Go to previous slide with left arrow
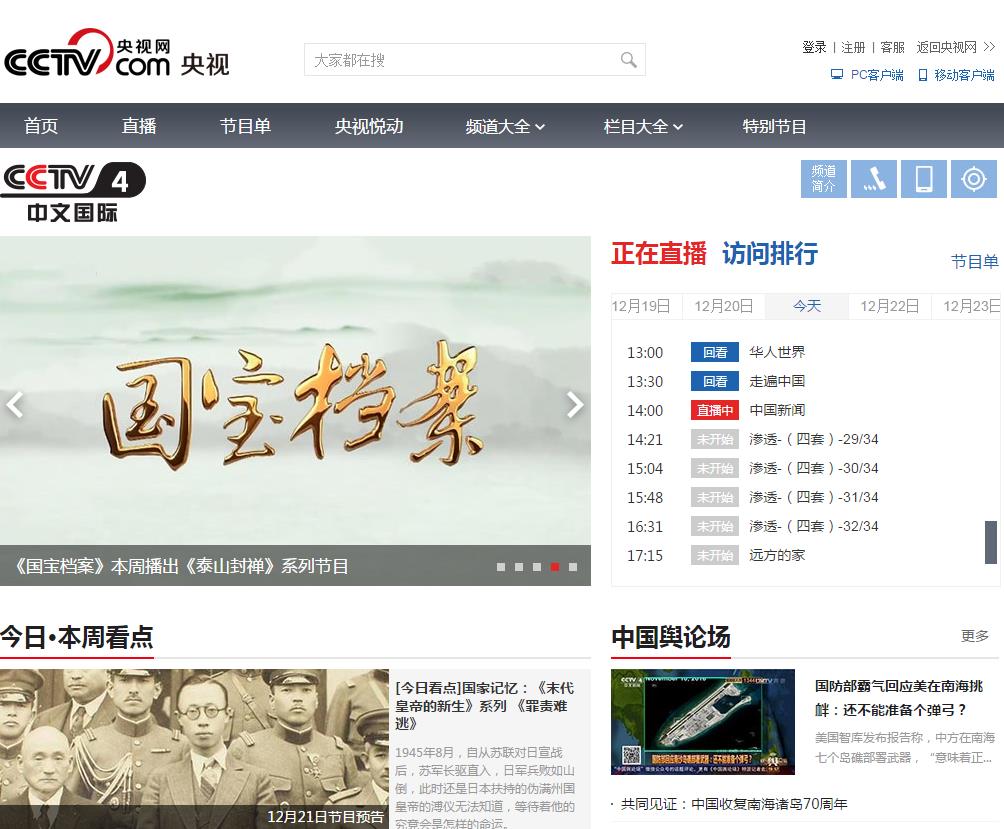The image size is (1004, 829). pyautogui.click(x=15, y=405)
